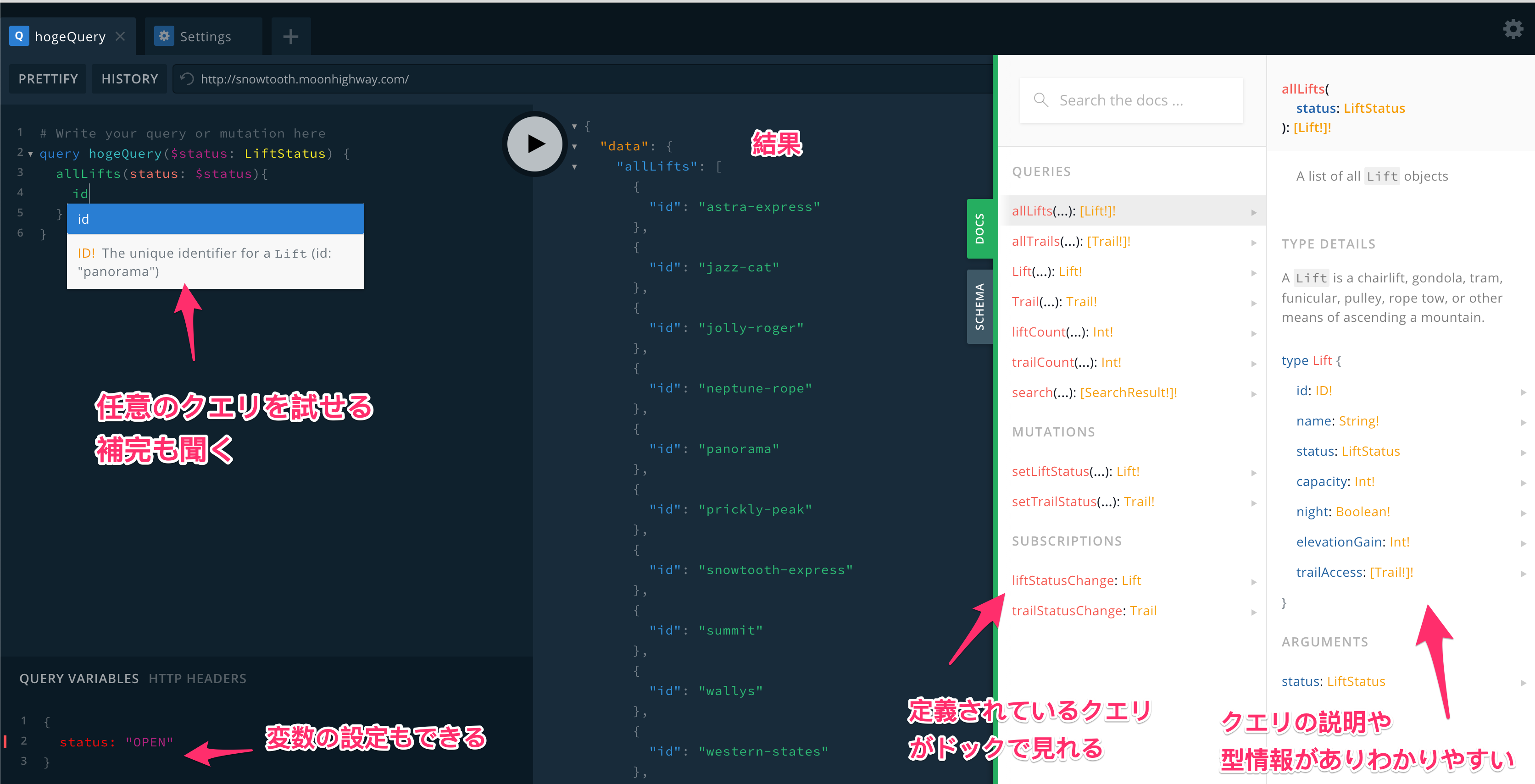Click the Search the docs input field

click(x=1132, y=99)
